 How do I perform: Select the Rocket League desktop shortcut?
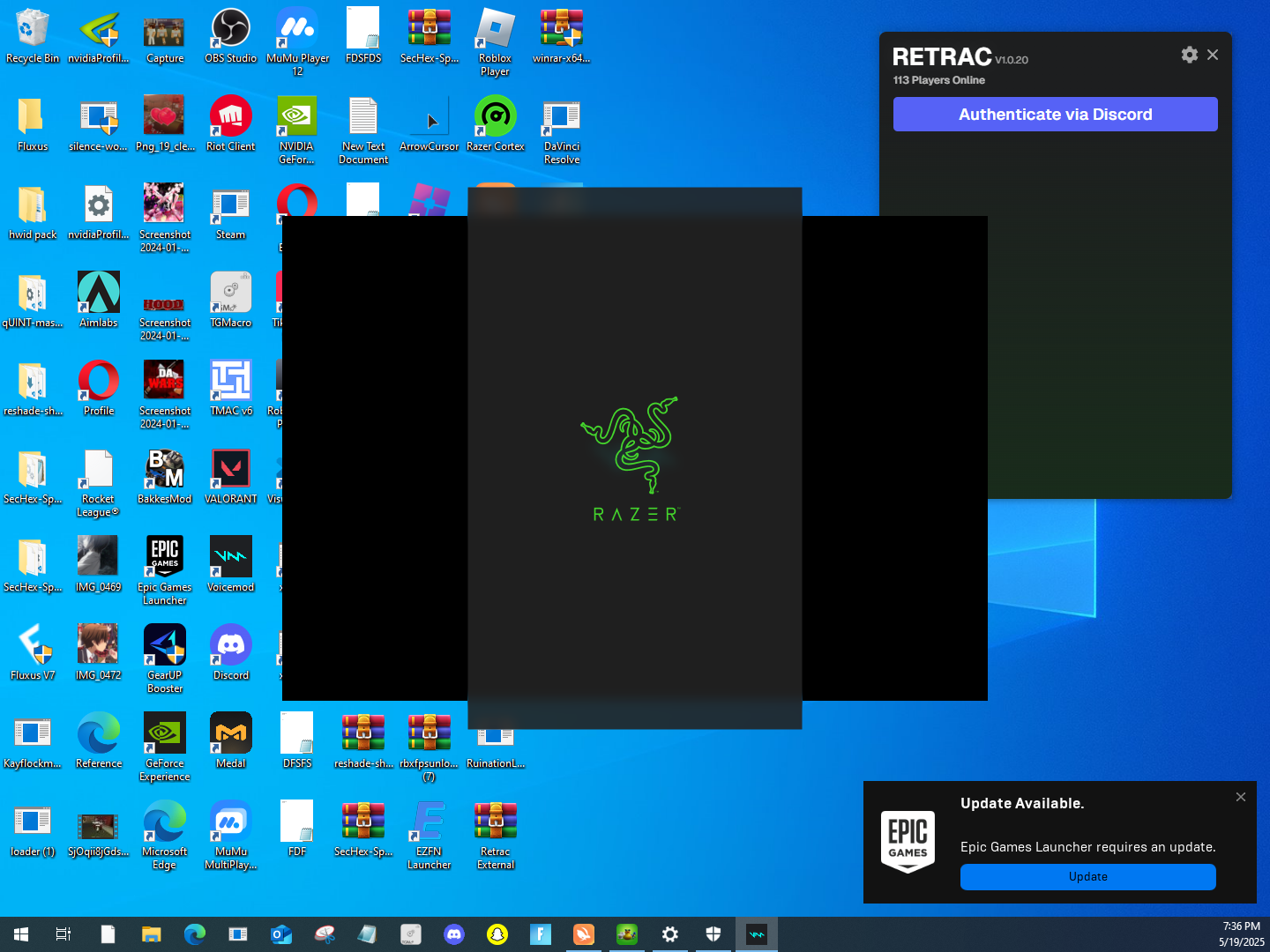click(98, 483)
